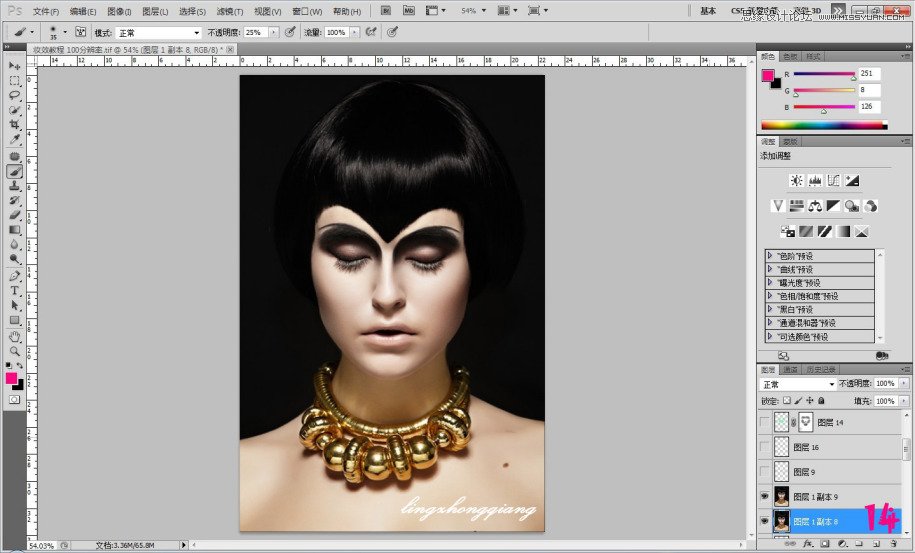Click the brush opacity 25% field
The width and height of the screenshot is (915, 553).
255,32
